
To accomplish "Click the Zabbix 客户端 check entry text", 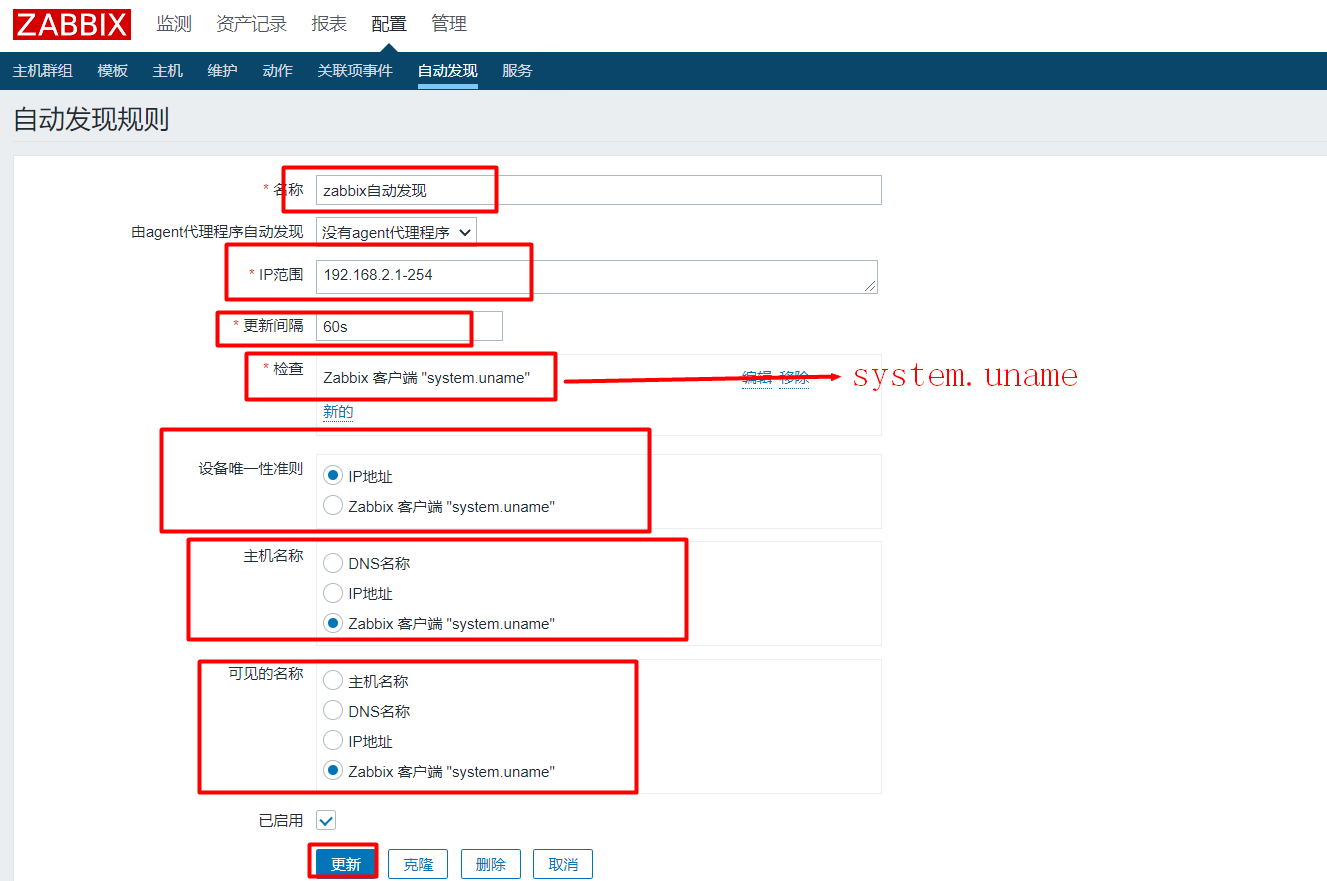I will coord(426,378).
